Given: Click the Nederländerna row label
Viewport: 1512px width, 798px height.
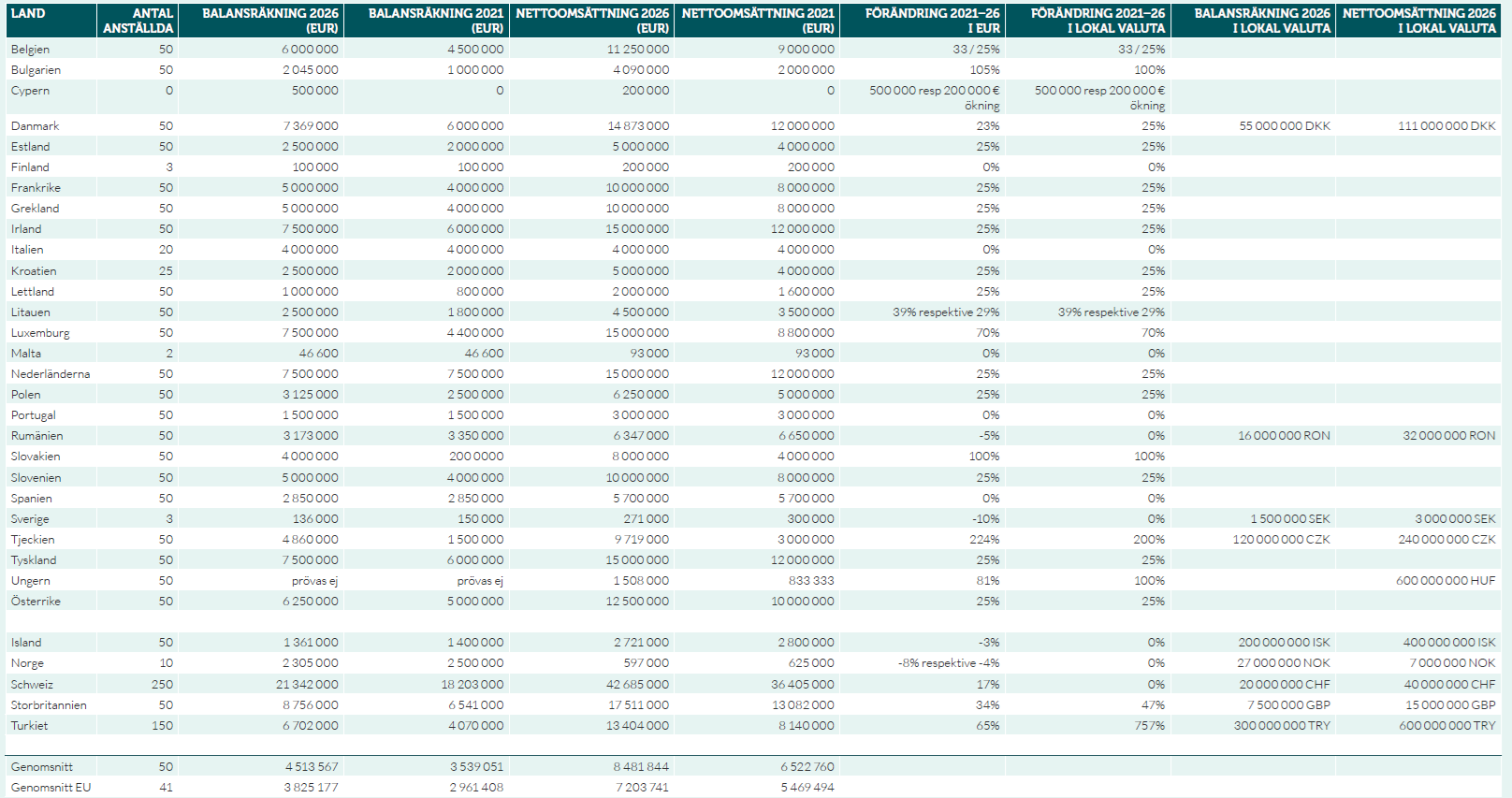Looking at the screenshot, I should coord(51,374).
